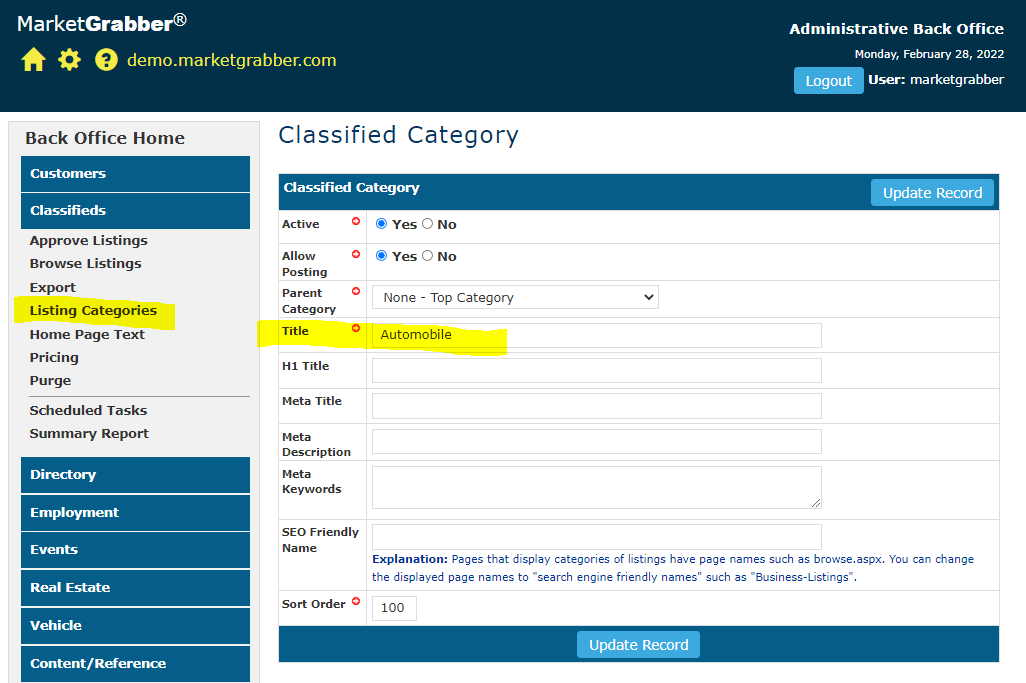The height and width of the screenshot is (683, 1026).
Task: Expand the Employment menu section
Action: (x=135, y=513)
